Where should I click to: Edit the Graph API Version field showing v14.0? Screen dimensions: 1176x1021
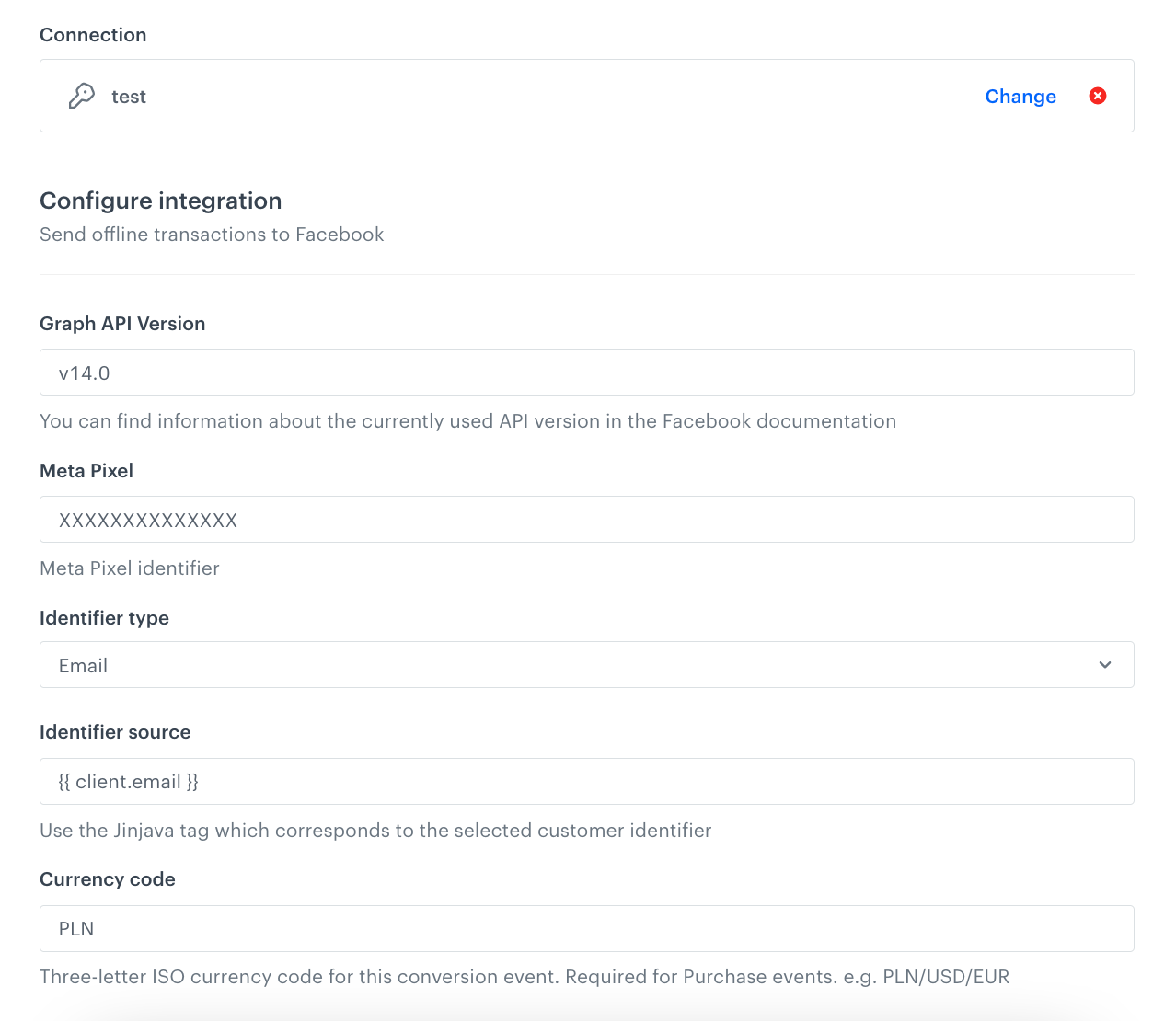pos(586,372)
